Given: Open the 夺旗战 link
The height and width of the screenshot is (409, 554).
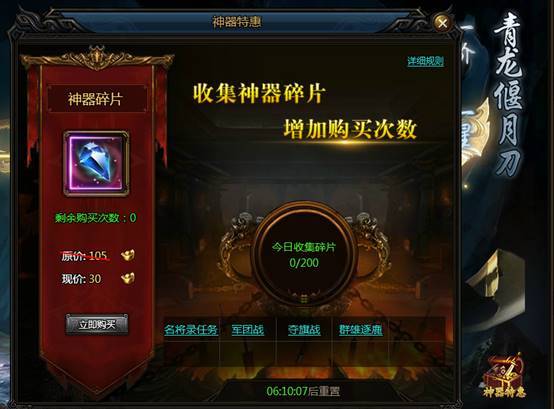Looking at the screenshot, I should [304, 330].
